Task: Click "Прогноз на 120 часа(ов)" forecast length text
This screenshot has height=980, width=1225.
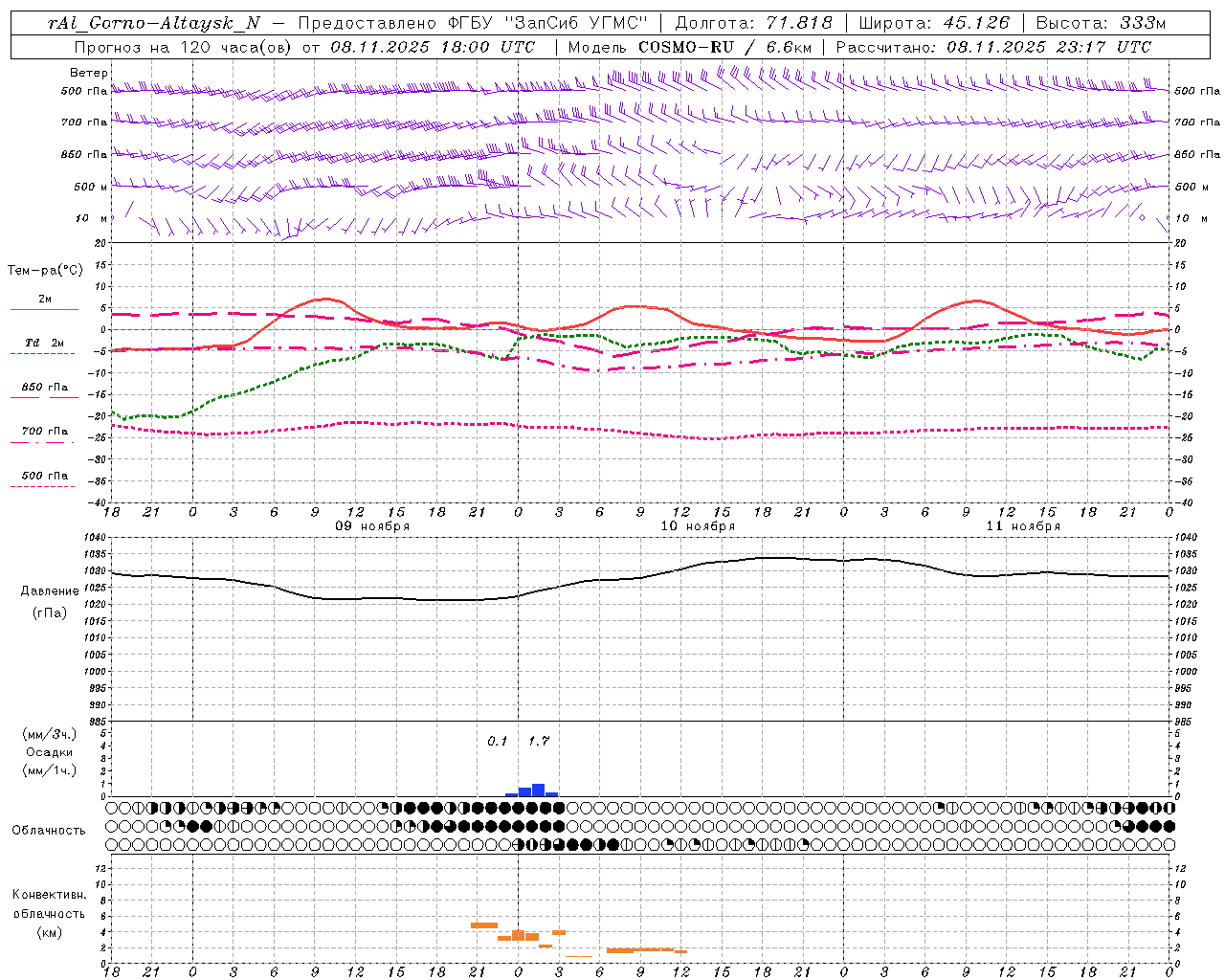Action: click(184, 47)
